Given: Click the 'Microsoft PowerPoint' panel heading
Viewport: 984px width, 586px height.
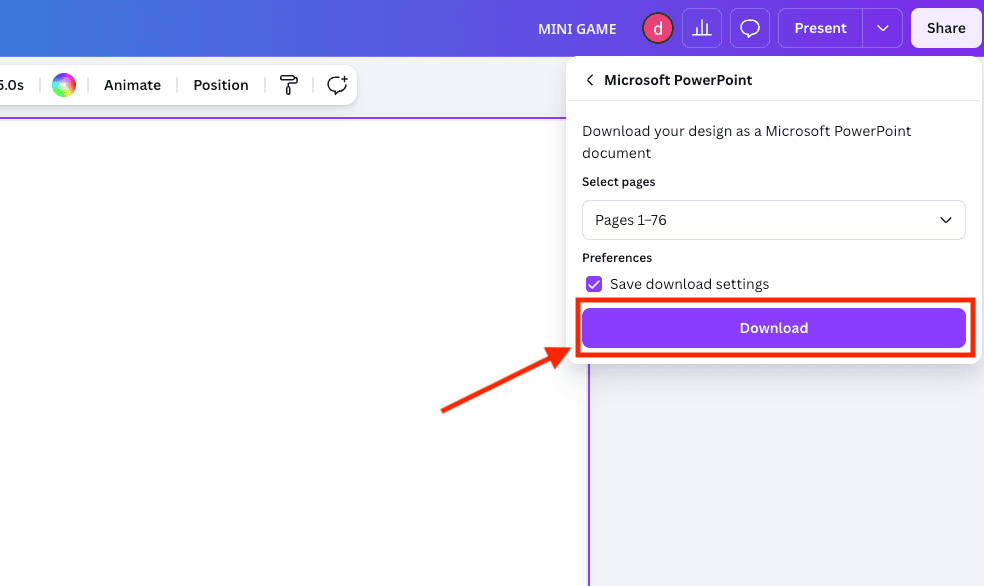Looking at the screenshot, I should click(678, 80).
